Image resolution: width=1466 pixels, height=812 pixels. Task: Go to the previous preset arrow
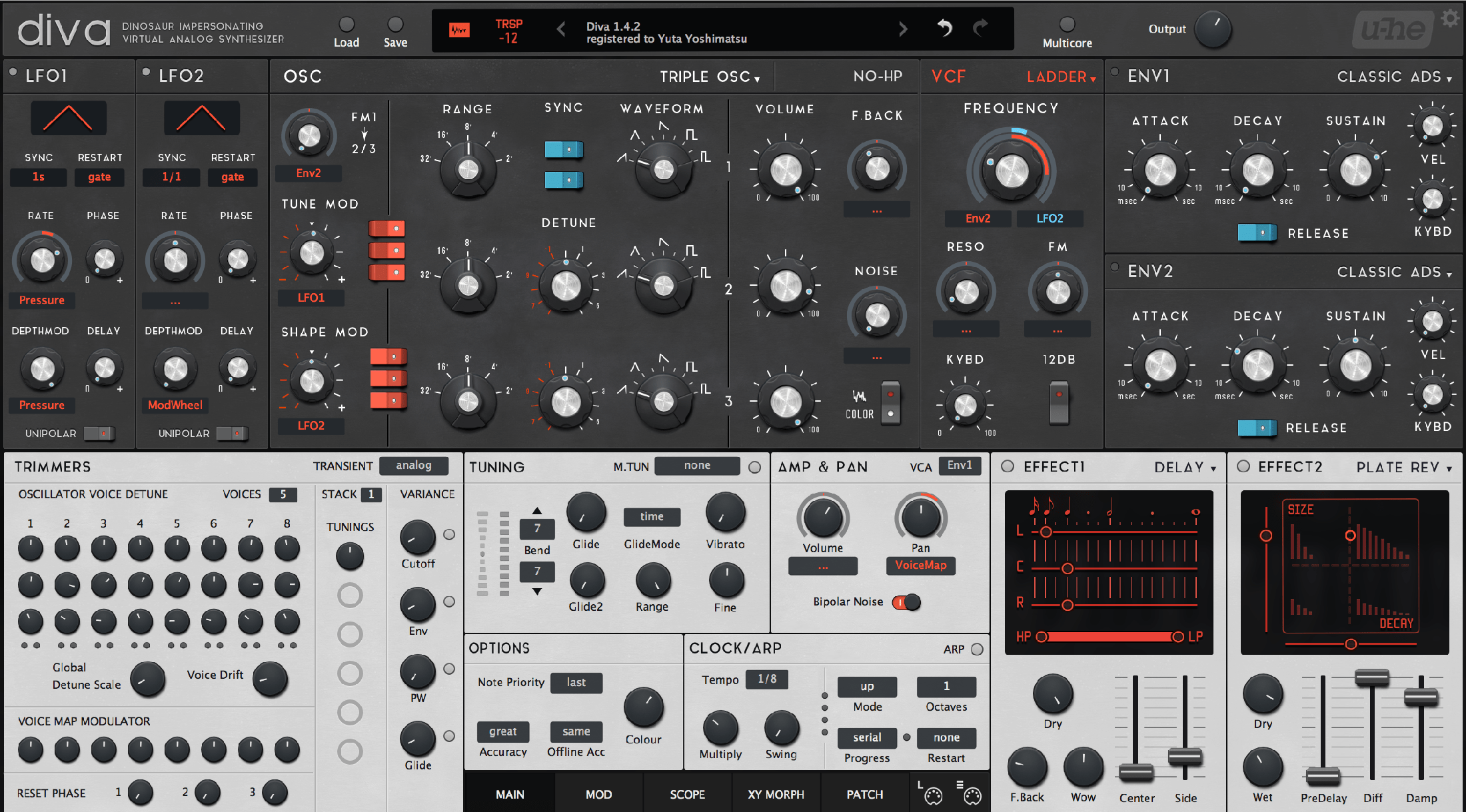[561, 29]
